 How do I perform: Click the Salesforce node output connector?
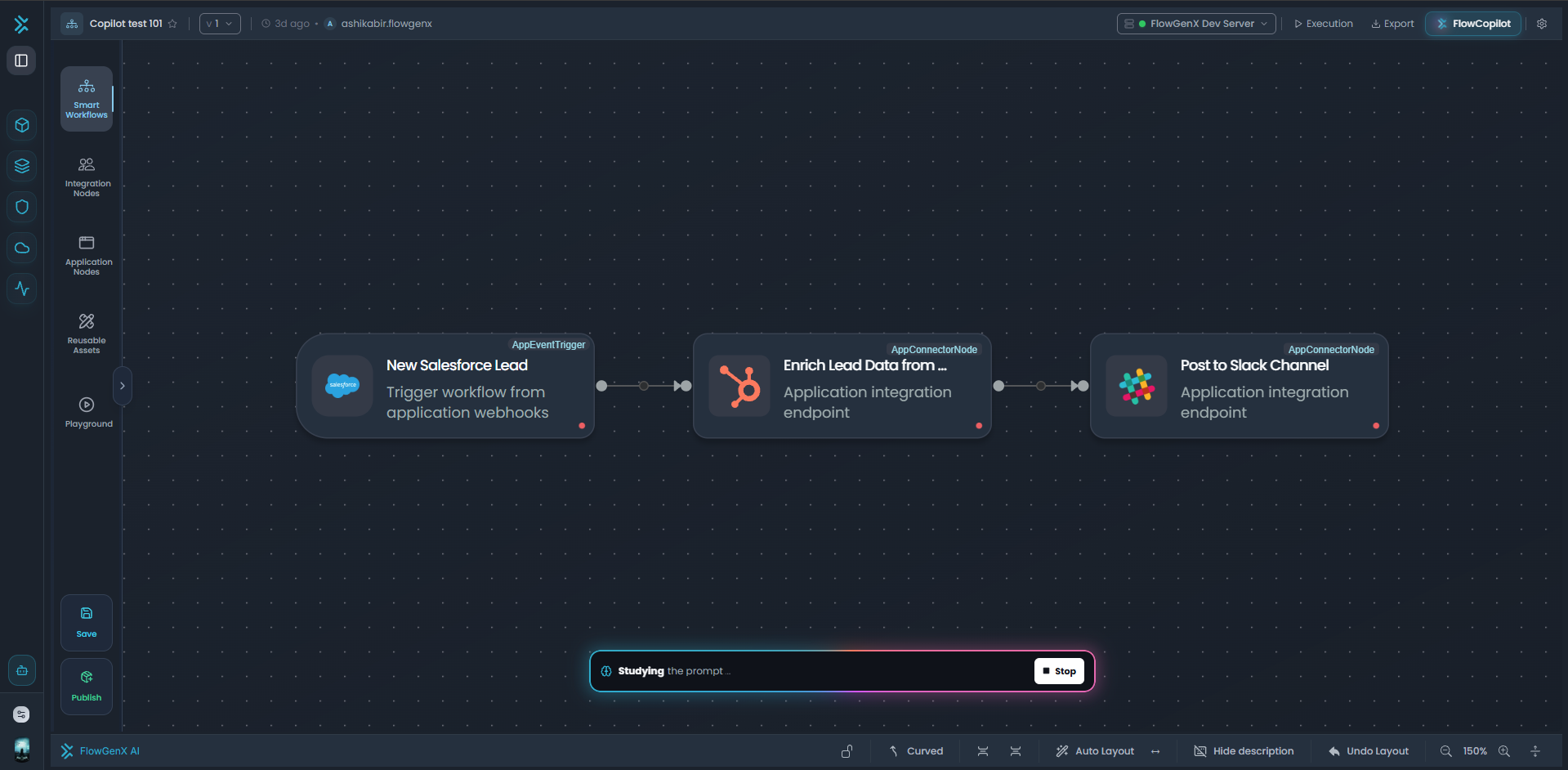601,386
